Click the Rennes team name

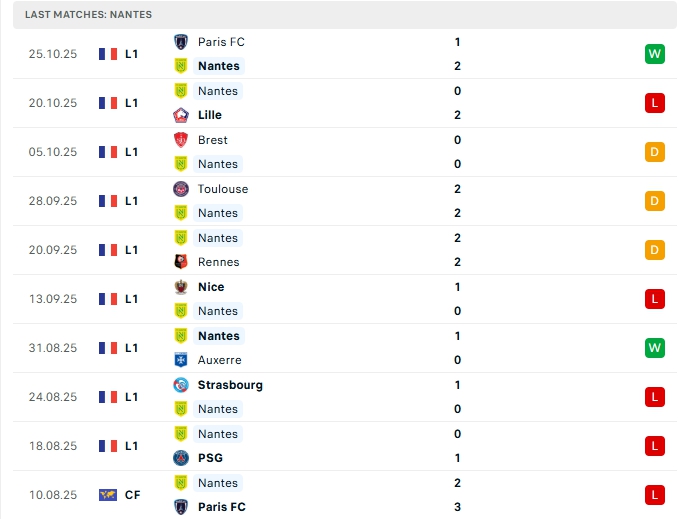click(x=219, y=262)
